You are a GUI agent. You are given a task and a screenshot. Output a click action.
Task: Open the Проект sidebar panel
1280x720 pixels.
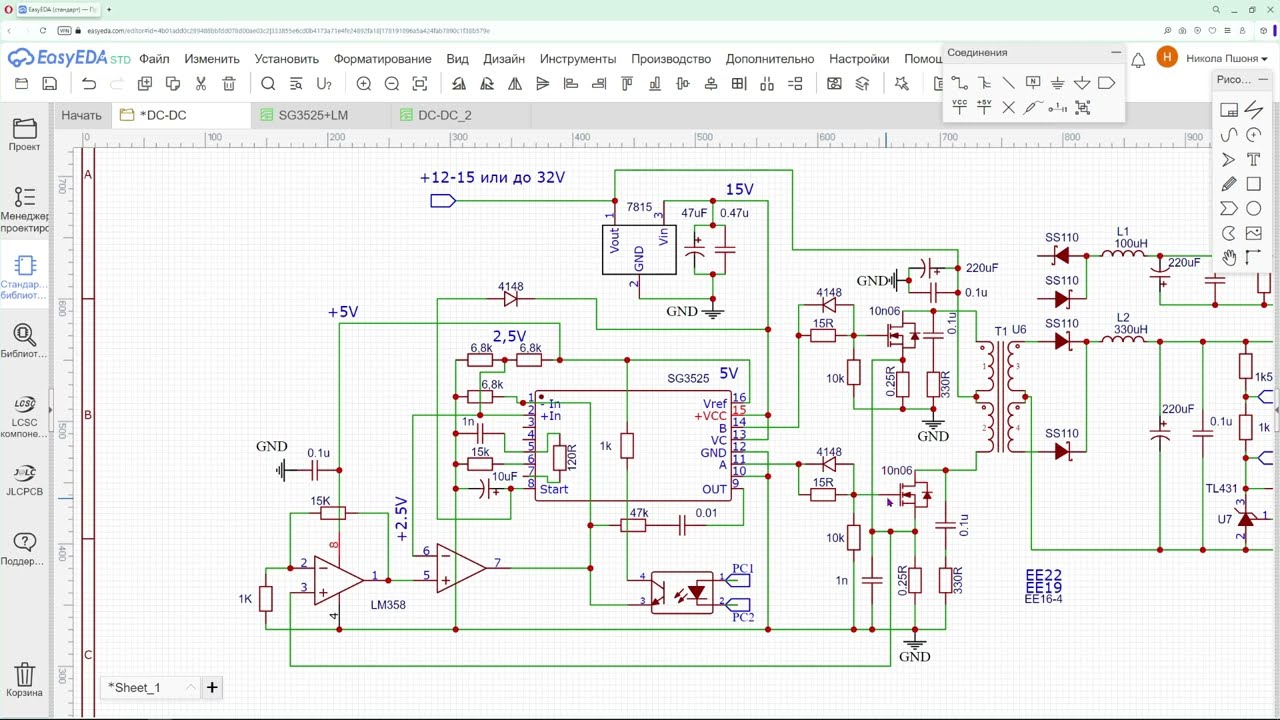point(25,134)
